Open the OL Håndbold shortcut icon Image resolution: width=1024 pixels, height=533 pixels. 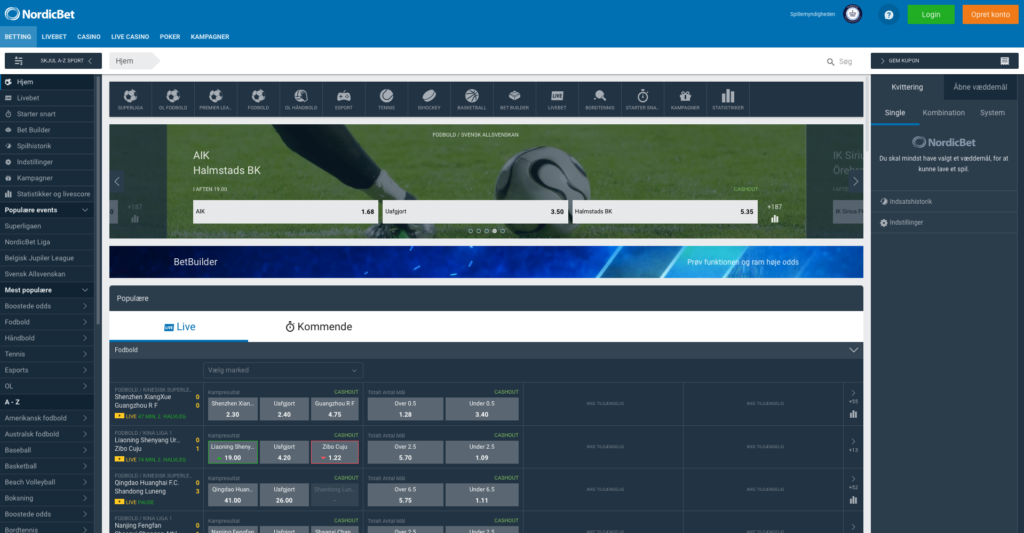[x=300, y=99]
